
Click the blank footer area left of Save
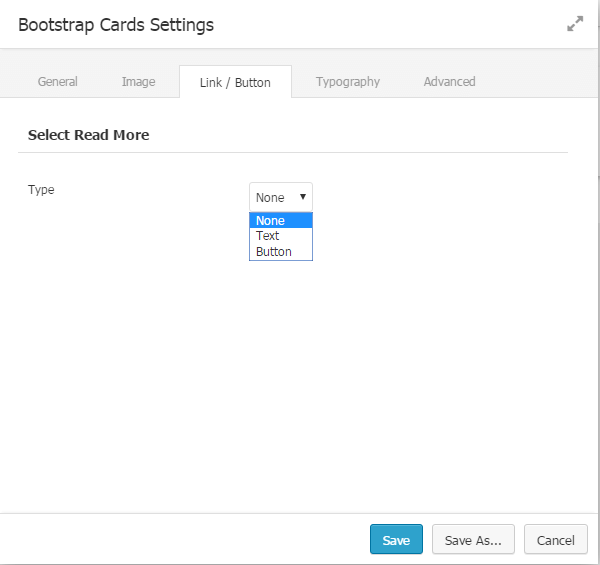coord(180,540)
